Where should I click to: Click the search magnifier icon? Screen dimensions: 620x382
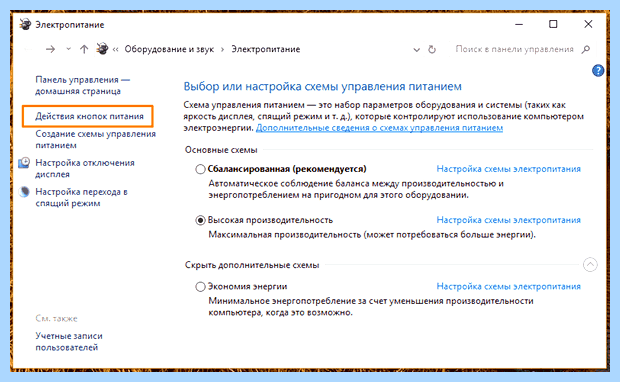586,49
